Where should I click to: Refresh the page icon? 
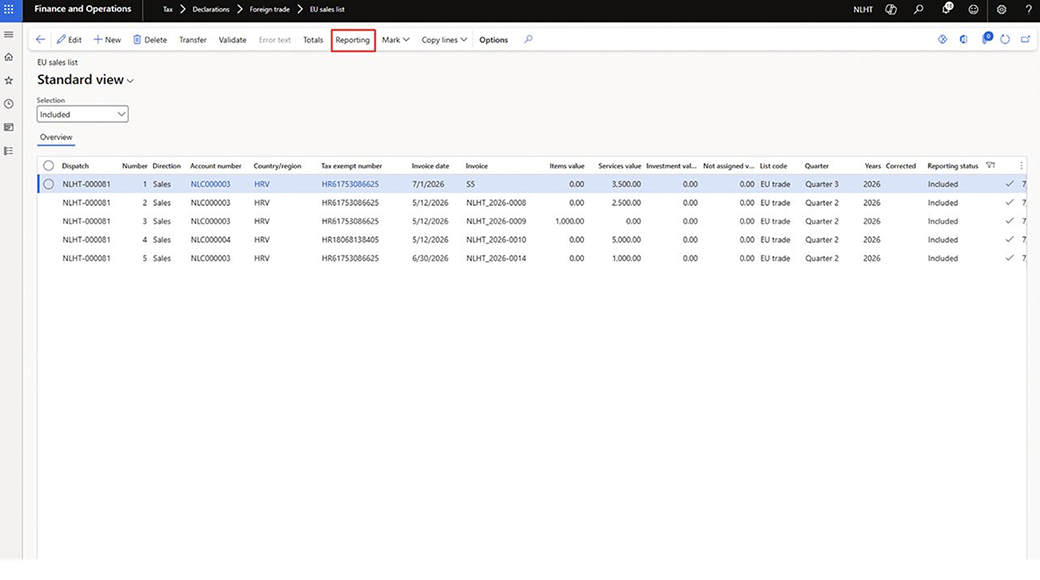[1006, 40]
